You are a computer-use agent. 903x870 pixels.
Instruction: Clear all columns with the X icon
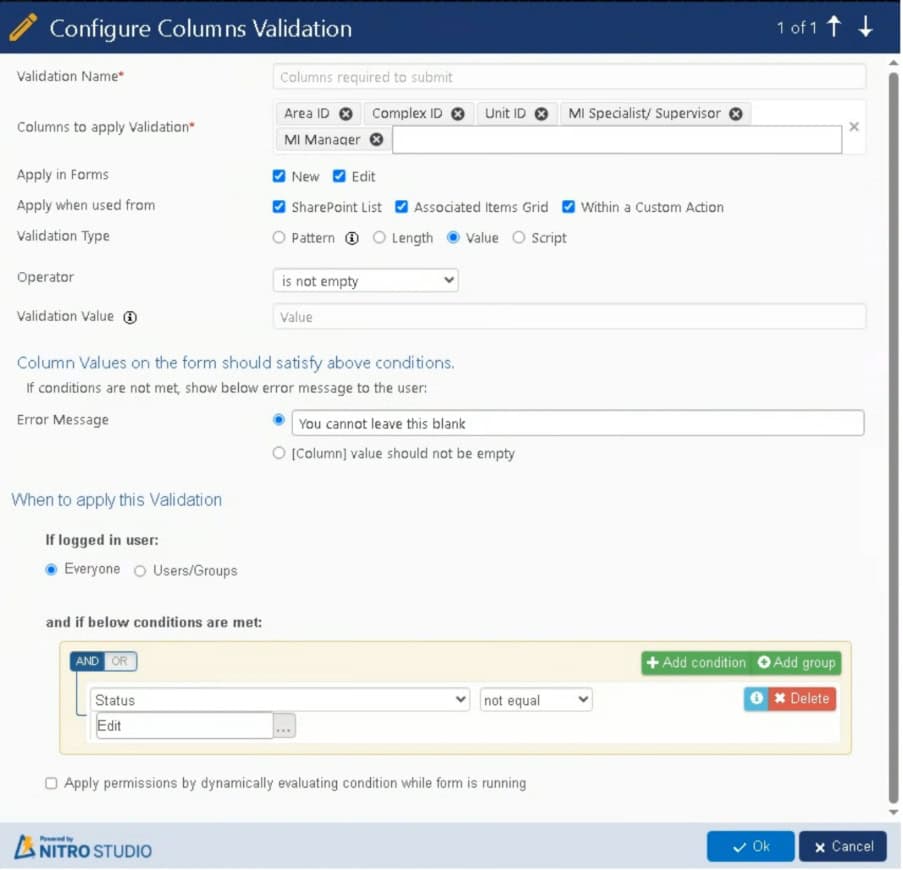(854, 127)
